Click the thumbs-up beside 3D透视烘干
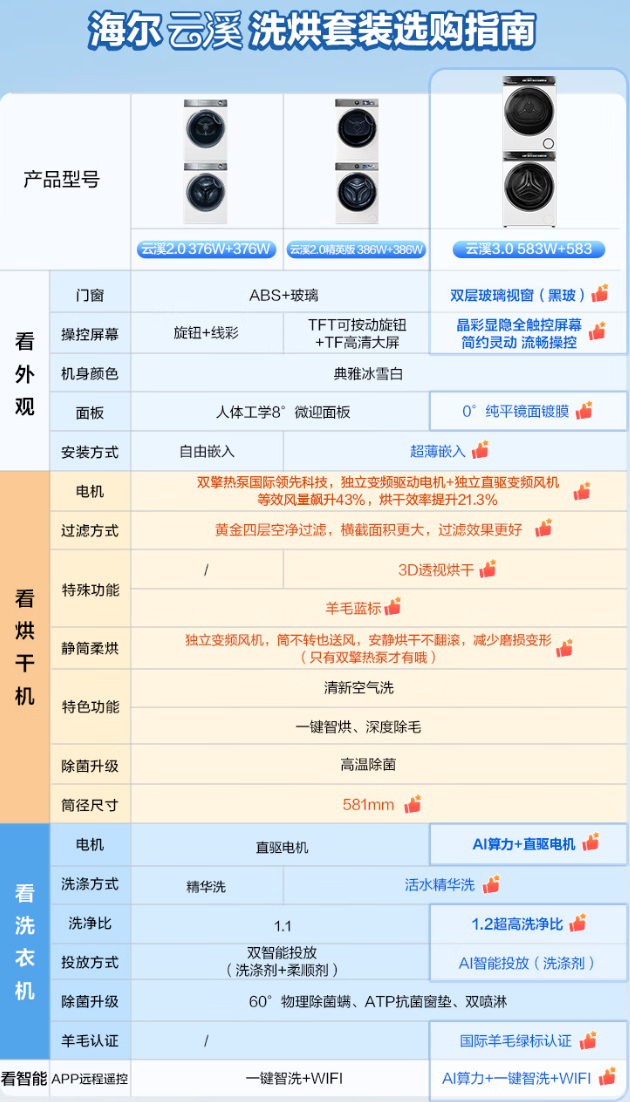630x1102 pixels. pos(487,569)
